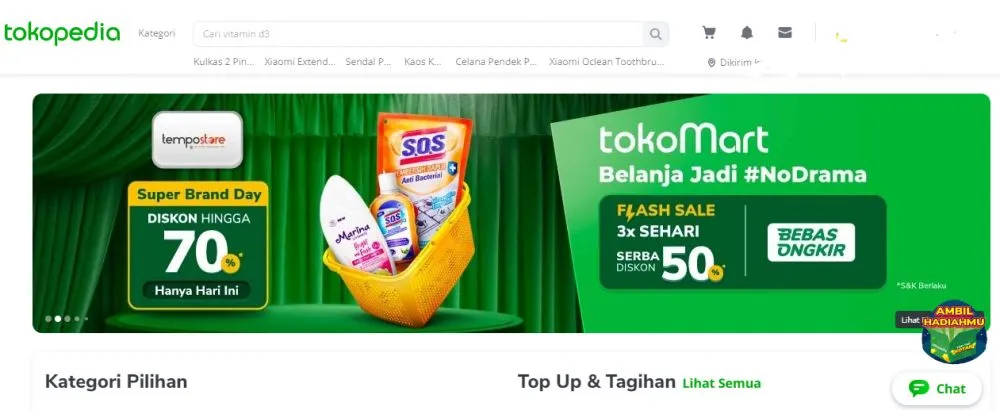The height and width of the screenshot is (410, 1000).
Task: Click the Ambil Hadiahmu gift icon
Action: [x=954, y=332]
